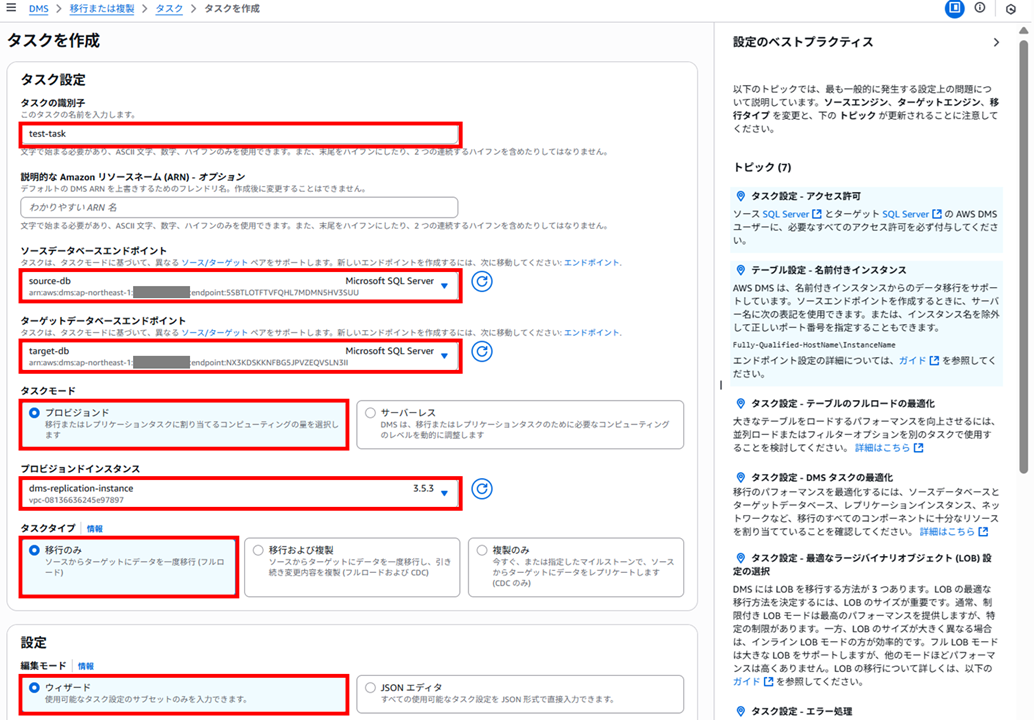This screenshot has height=720, width=1034.
Task: Refresh the provisioned instance list
Action: [482, 489]
